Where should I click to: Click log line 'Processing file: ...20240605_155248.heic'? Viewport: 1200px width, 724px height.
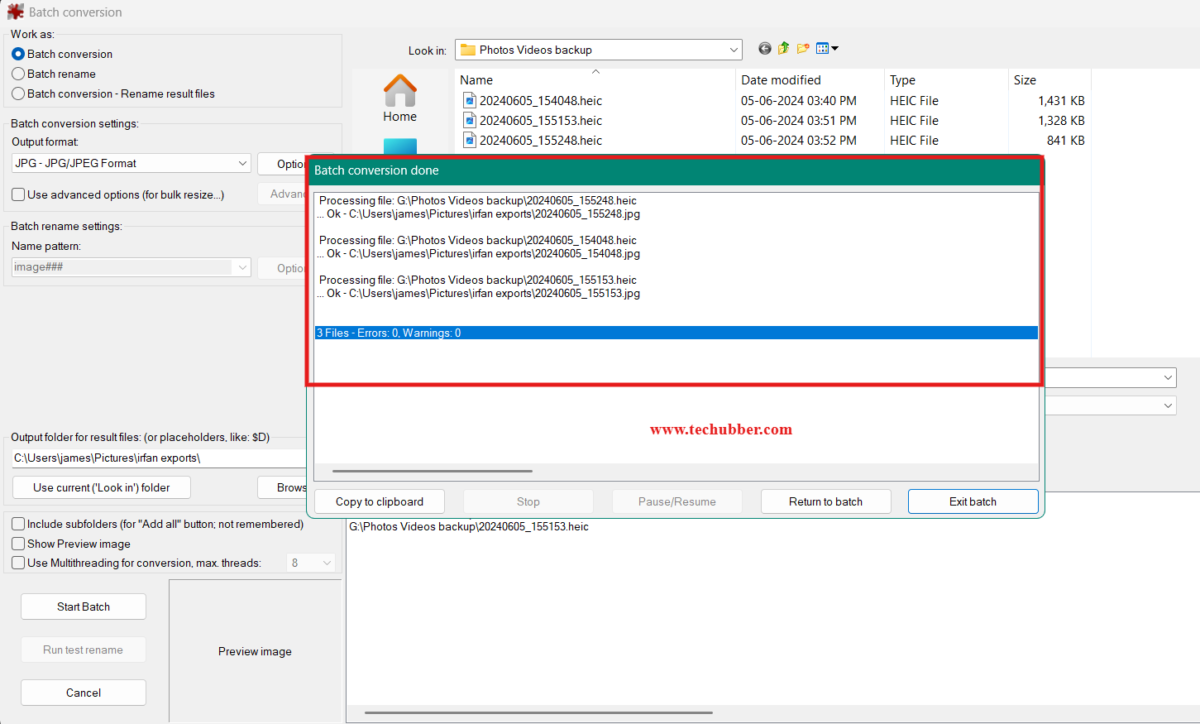478,201
